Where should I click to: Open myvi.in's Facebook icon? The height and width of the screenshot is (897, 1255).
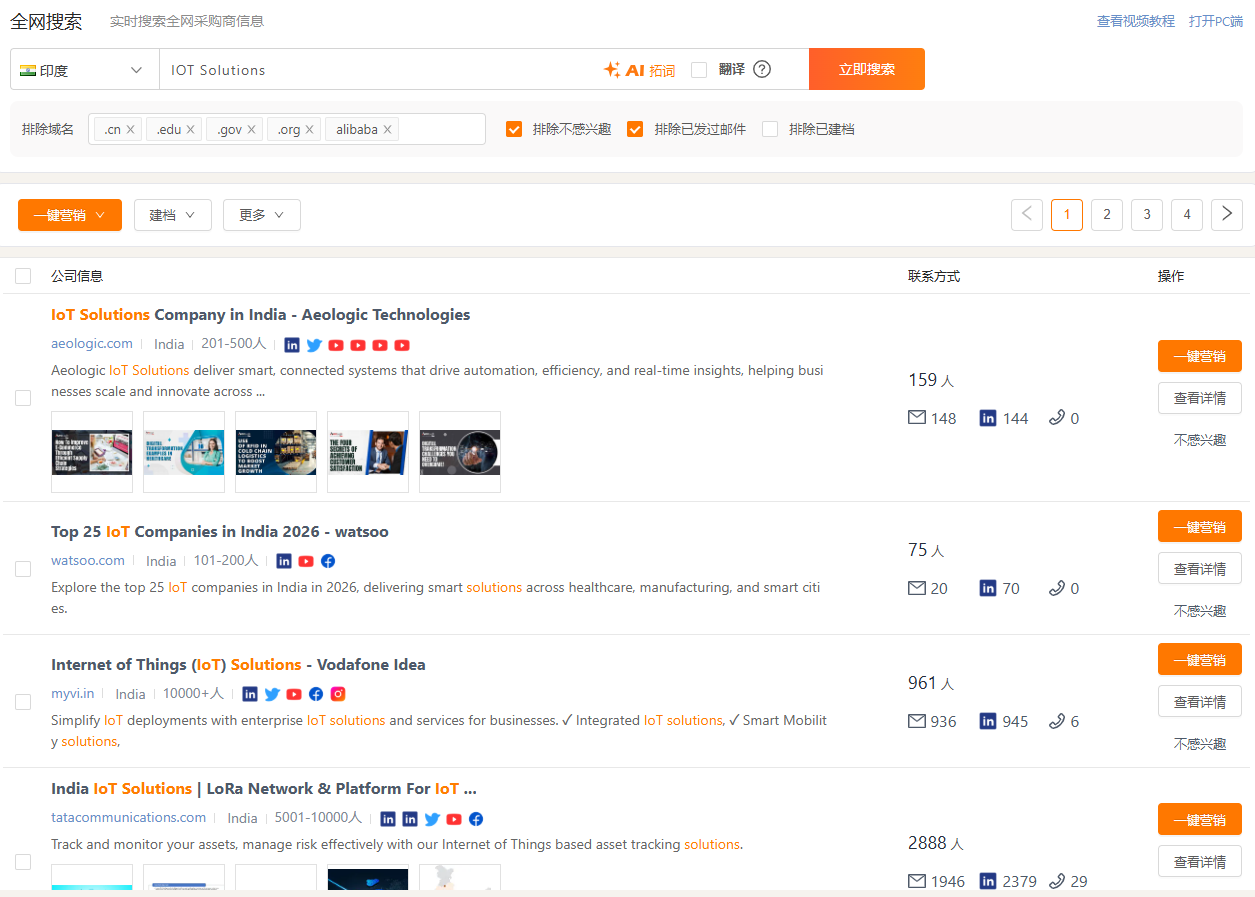click(x=316, y=694)
